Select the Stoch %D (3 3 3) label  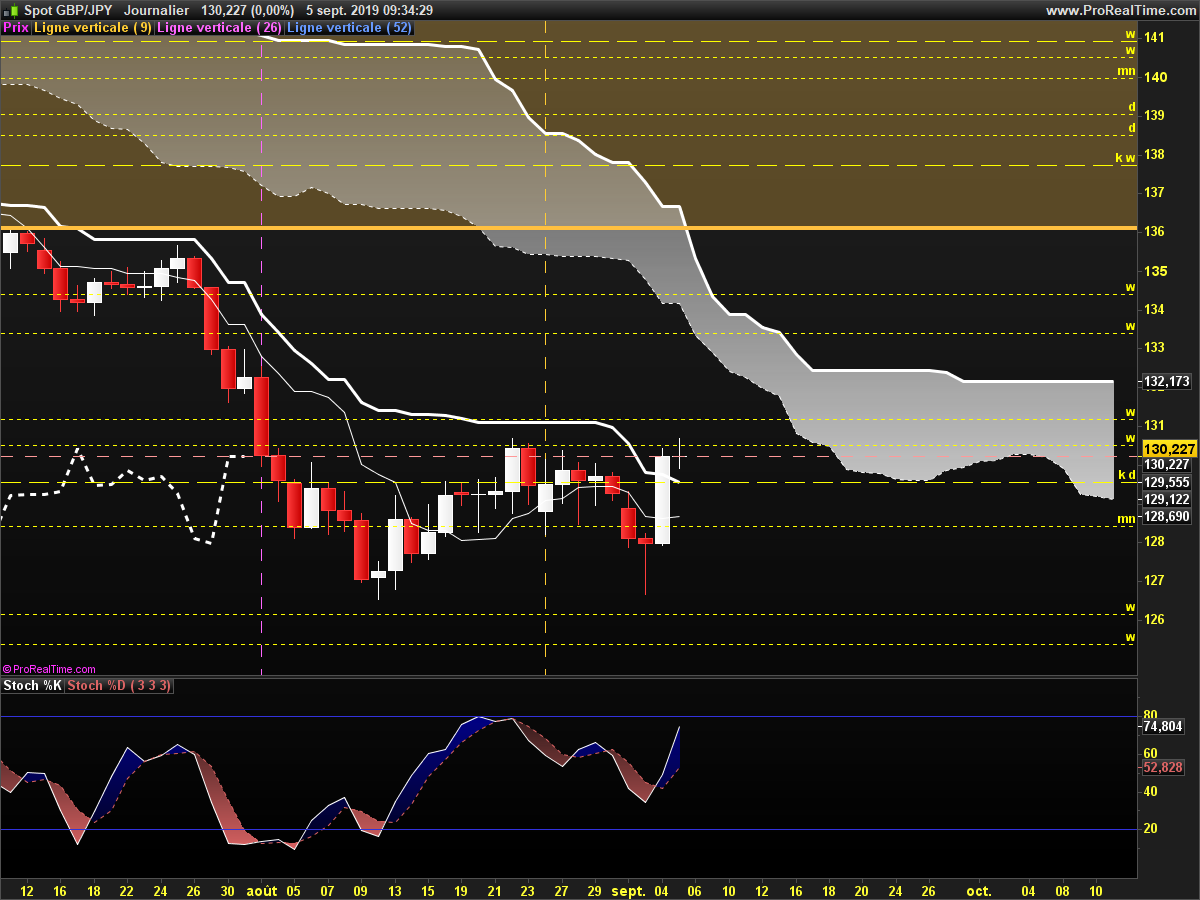pyautogui.click(x=119, y=686)
